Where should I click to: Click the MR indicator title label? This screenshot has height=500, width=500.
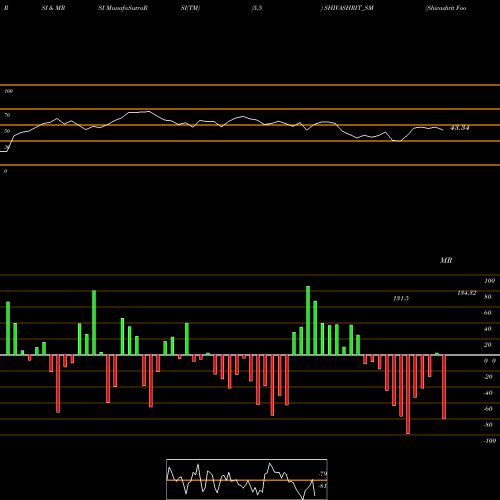point(446,260)
